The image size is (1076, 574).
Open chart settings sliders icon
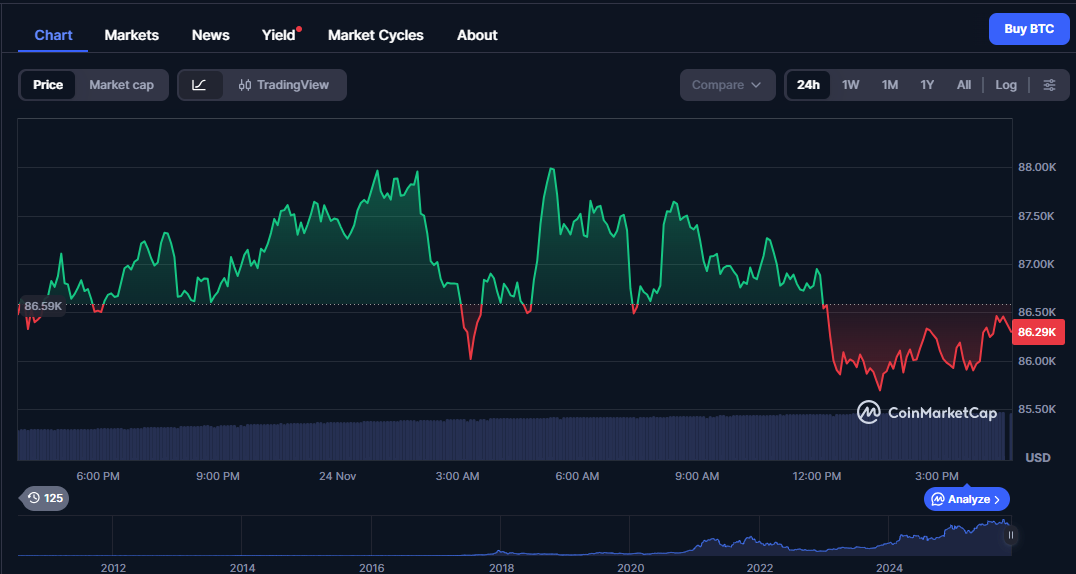point(1049,85)
